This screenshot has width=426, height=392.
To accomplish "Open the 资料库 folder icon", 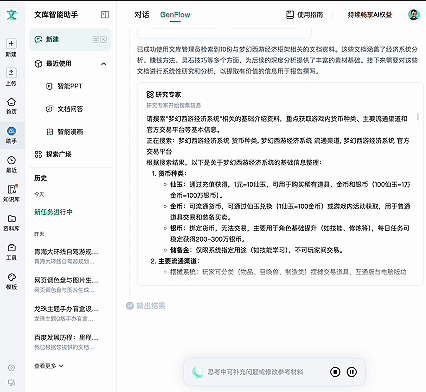I will (11, 218).
